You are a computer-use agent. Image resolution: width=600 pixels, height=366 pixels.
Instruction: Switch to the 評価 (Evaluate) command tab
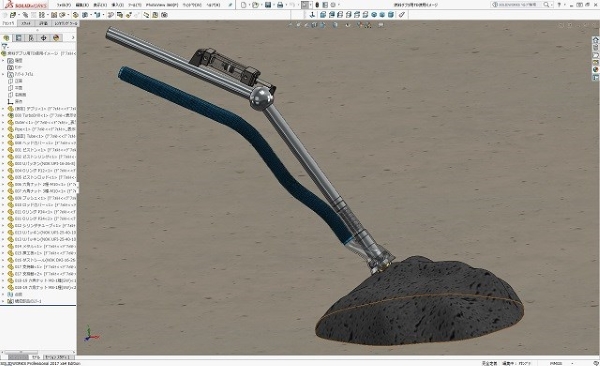[x=43, y=23]
